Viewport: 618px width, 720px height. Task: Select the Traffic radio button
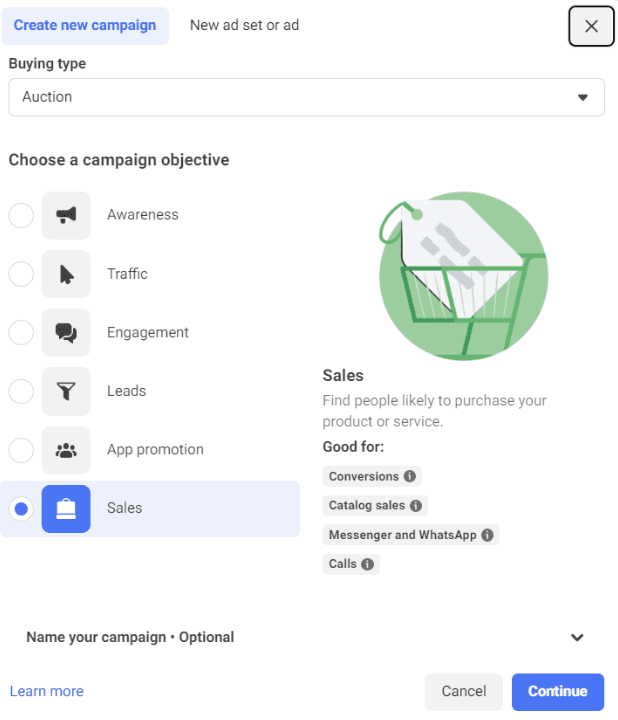[x=21, y=274]
